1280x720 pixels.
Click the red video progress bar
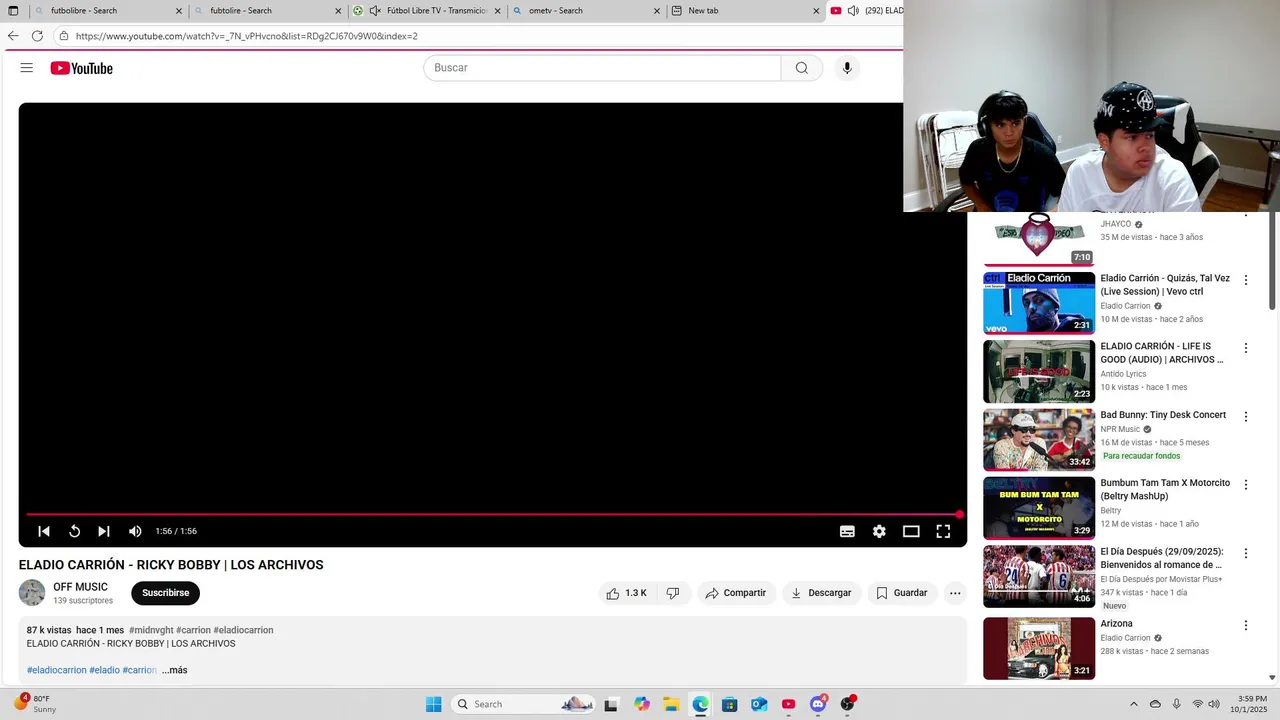pyautogui.click(x=492, y=514)
